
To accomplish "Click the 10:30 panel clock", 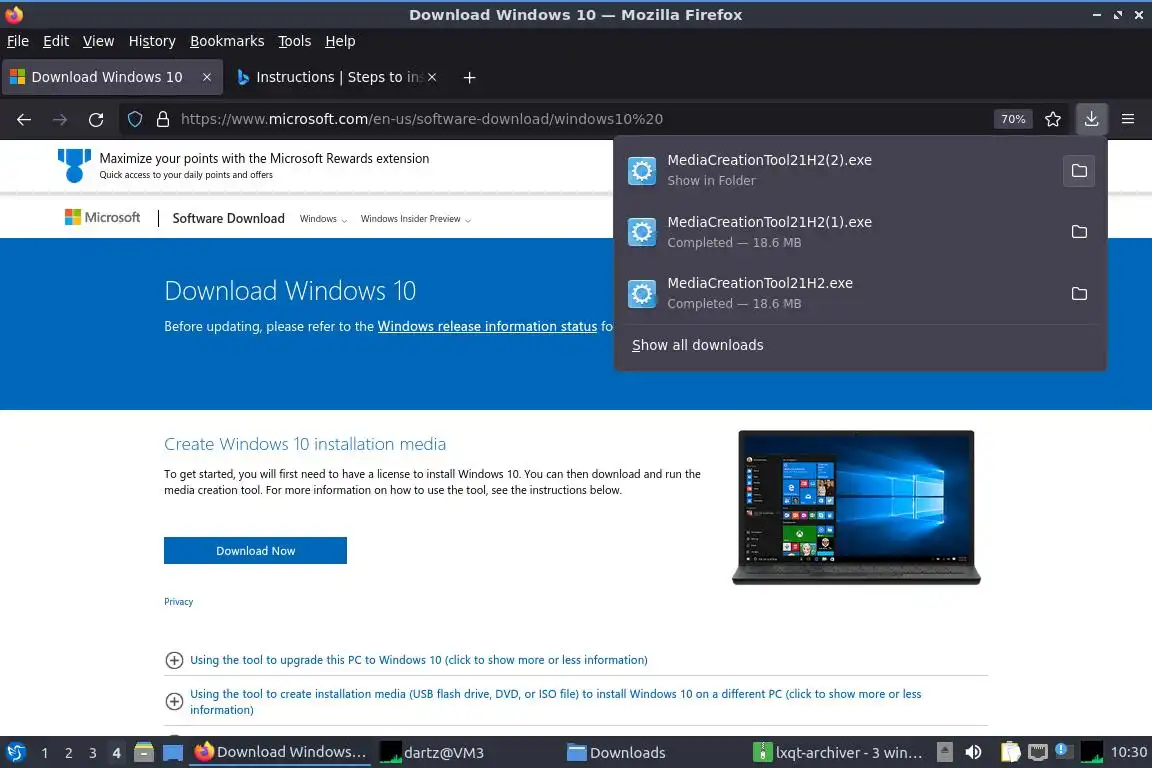I will point(1128,752).
